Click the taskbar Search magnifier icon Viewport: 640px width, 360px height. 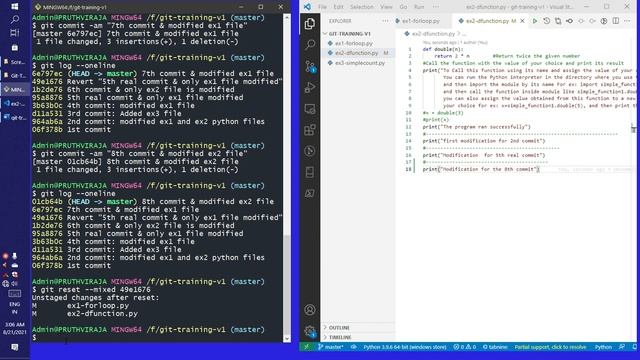(x=15, y=19)
